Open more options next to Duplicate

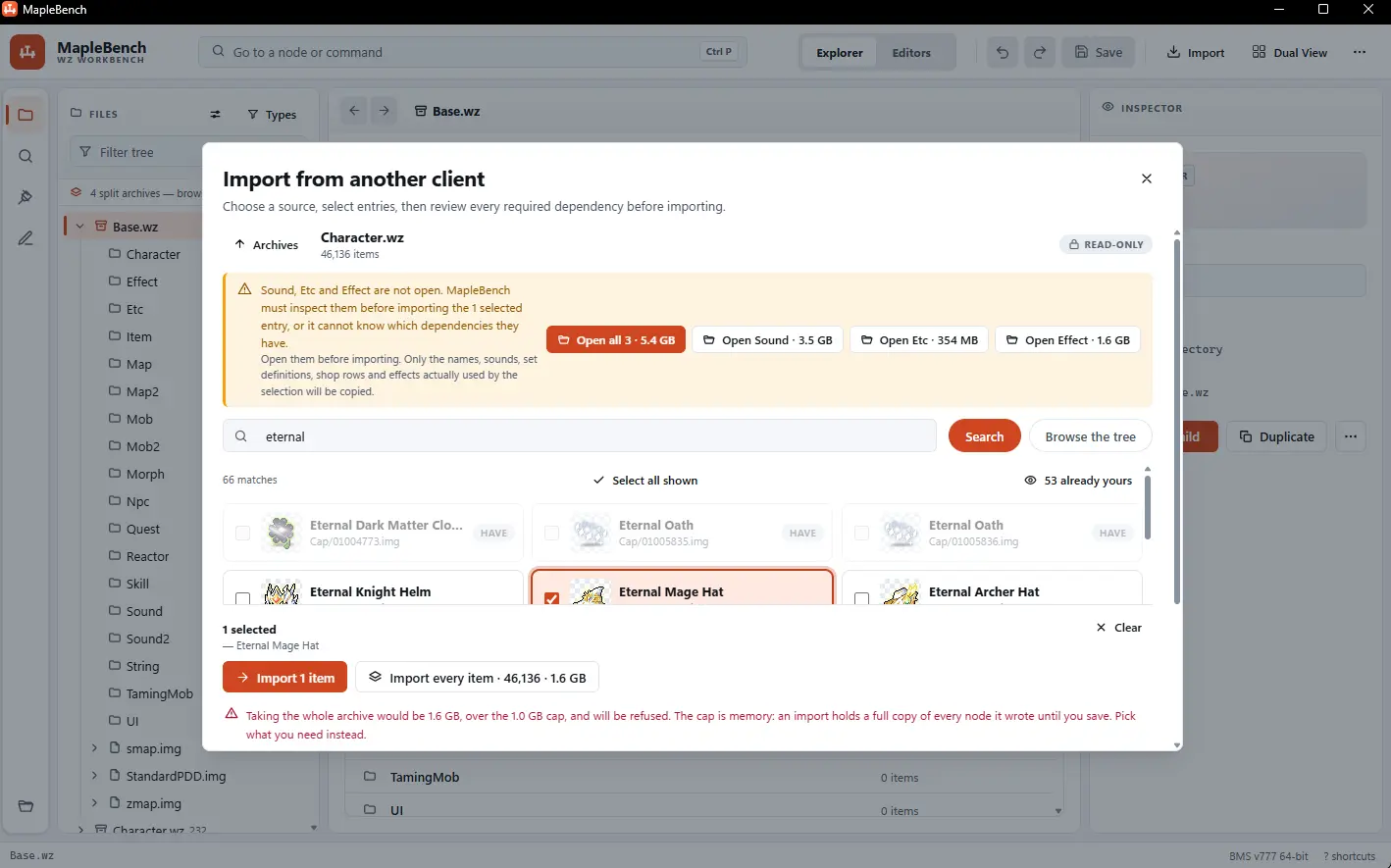pos(1351,436)
